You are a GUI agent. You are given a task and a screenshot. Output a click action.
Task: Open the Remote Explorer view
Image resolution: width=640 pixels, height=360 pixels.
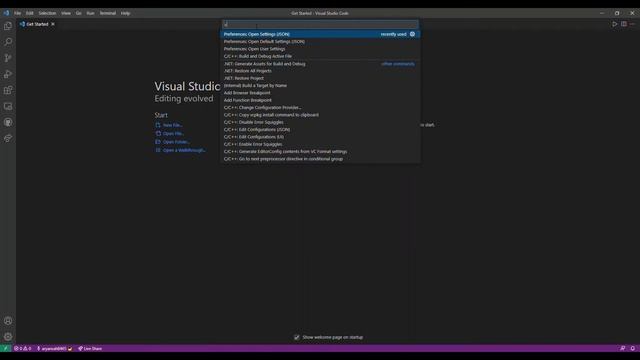(x=8, y=106)
